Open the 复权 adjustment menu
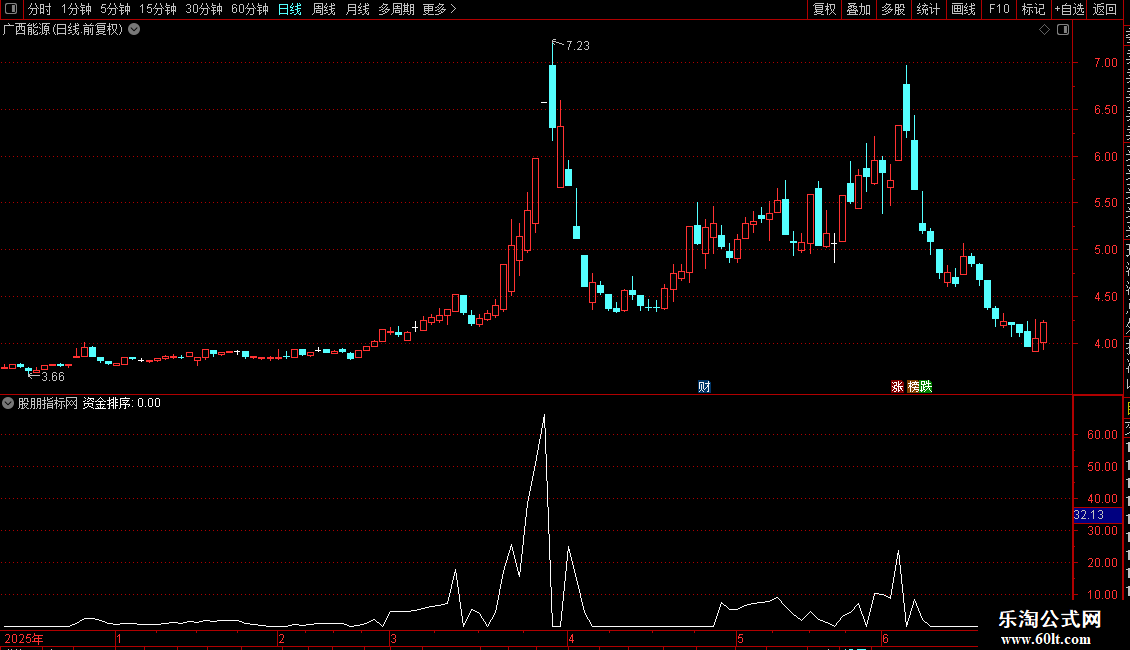Viewport: 1130px width, 650px height. click(824, 9)
